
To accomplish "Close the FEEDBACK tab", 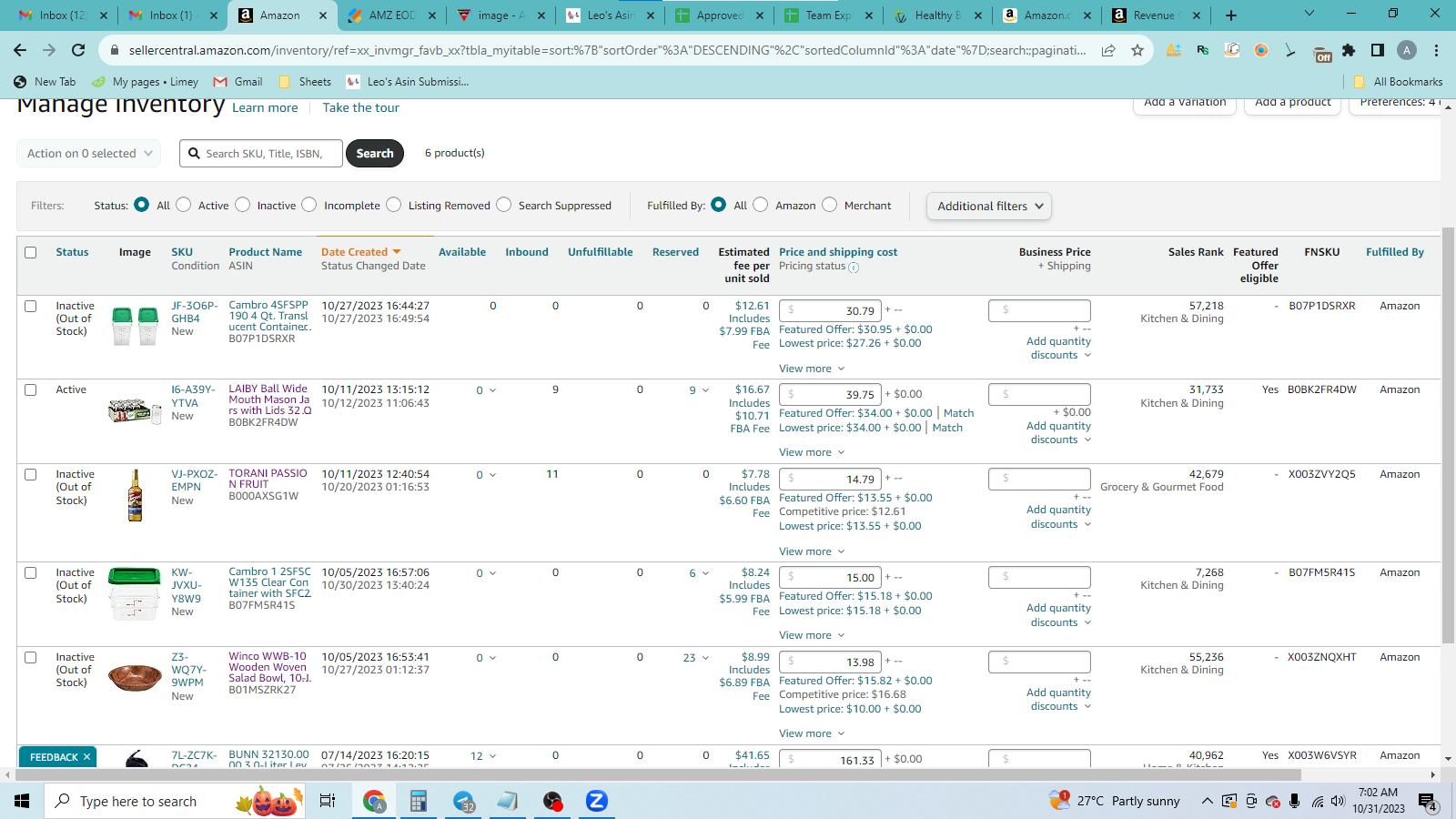I will (87, 757).
